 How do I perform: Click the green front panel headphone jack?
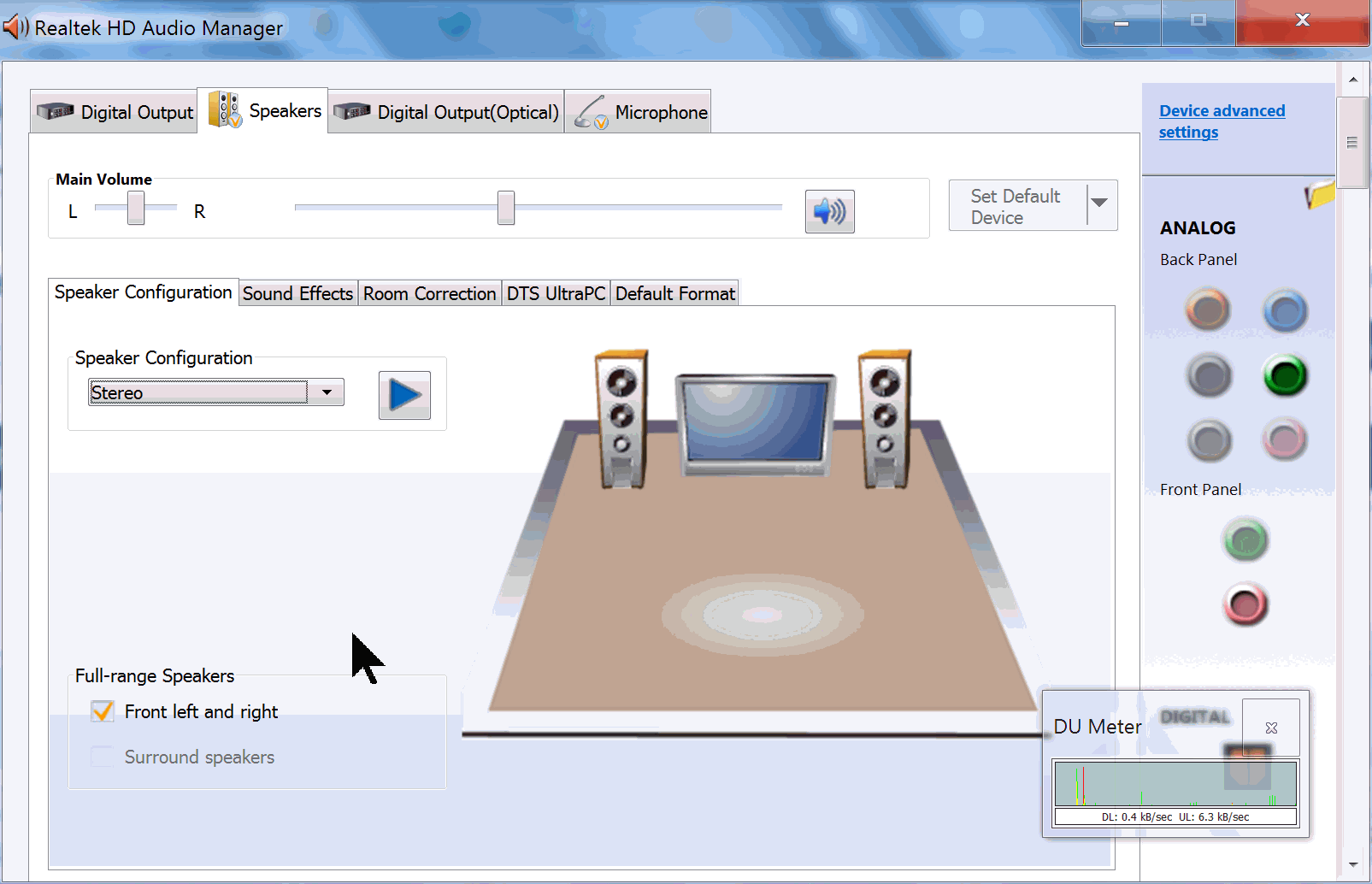click(x=1245, y=540)
